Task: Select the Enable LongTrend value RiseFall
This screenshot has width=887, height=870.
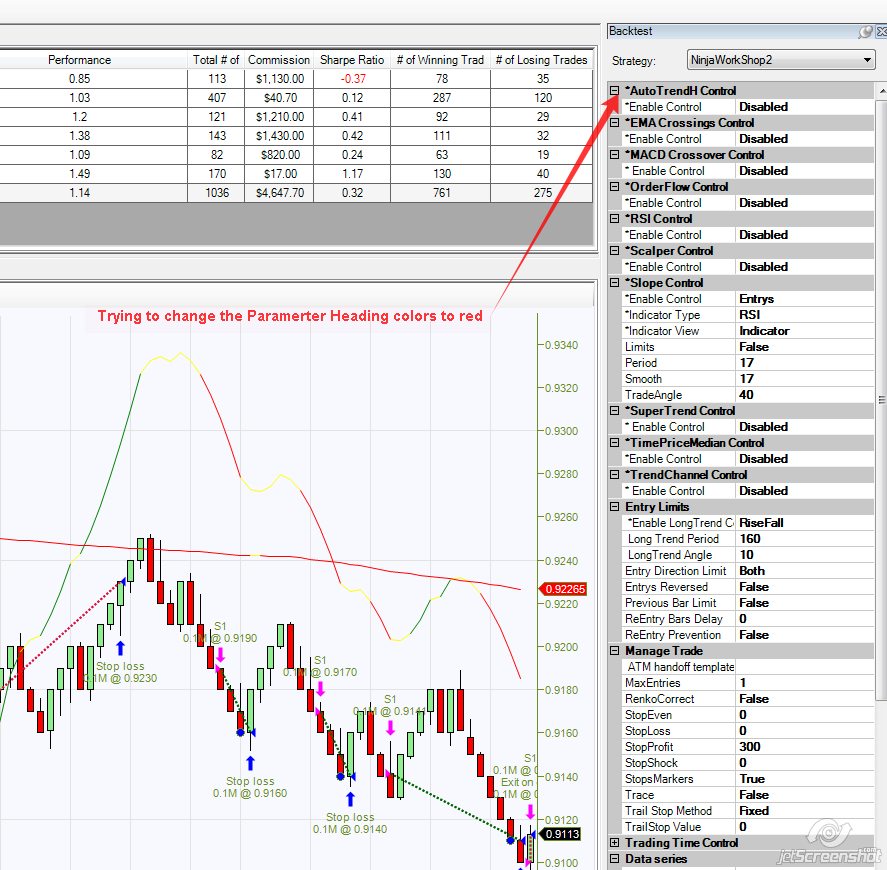Action: 804,523
